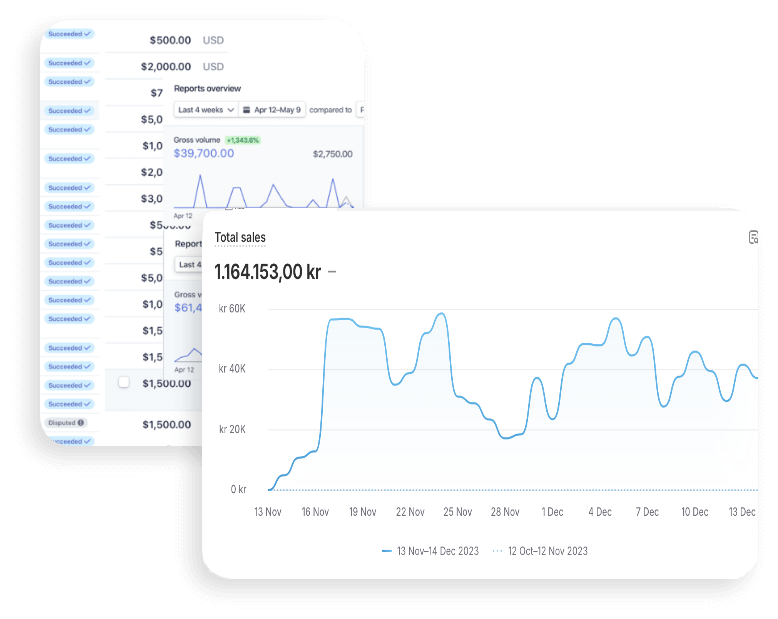This screenshot has width=778, height=619.
Task: Click the solid line legend marker for 13 Nov–14 Dec
Action: click(387, 551)
